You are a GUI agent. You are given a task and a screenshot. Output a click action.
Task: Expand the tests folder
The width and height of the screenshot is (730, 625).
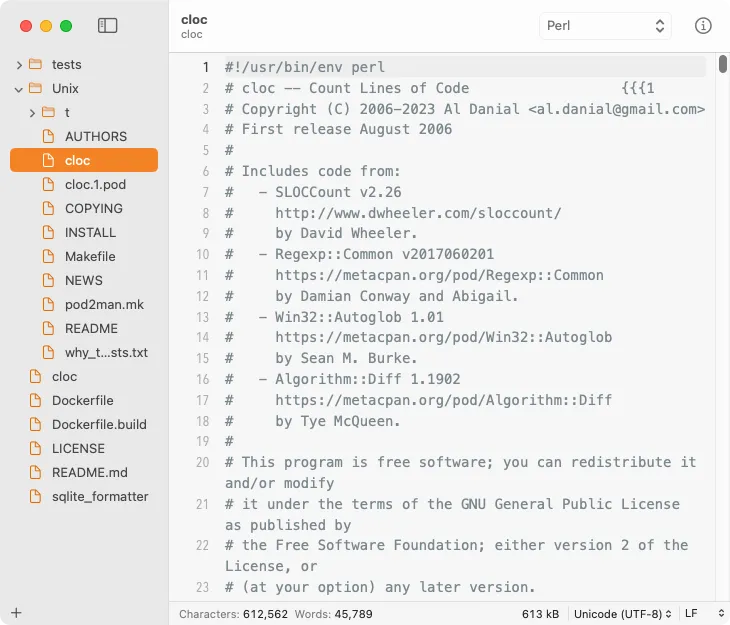[19, 65]
